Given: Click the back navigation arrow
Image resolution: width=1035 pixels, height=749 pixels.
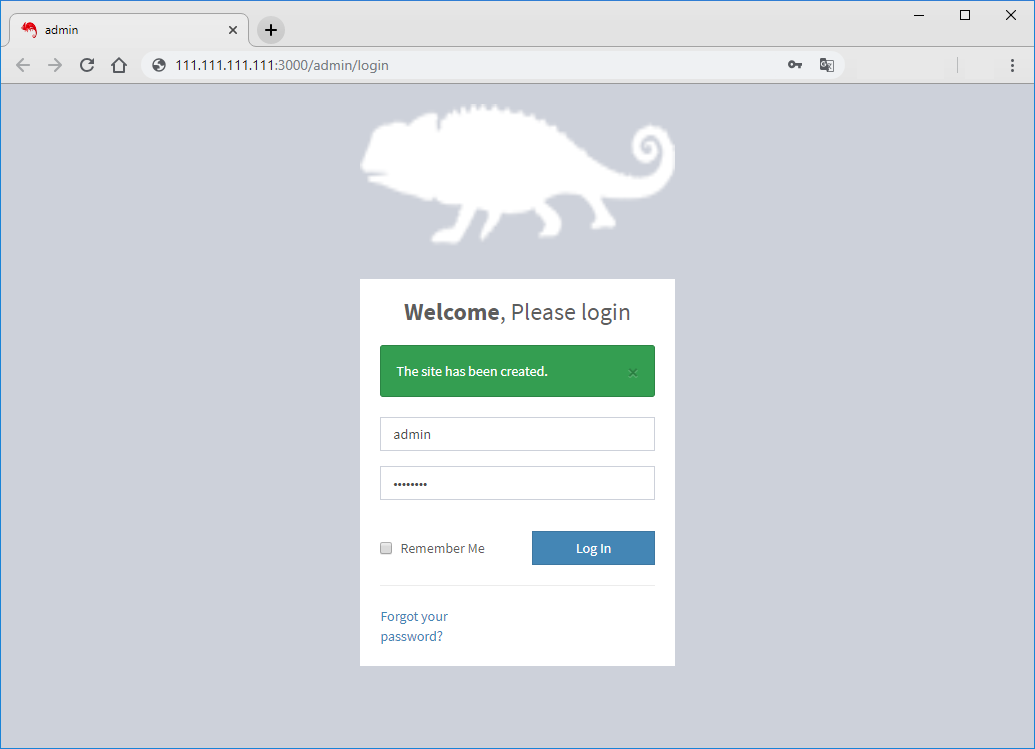Looking at the screenshot, I should pos(23,64).
